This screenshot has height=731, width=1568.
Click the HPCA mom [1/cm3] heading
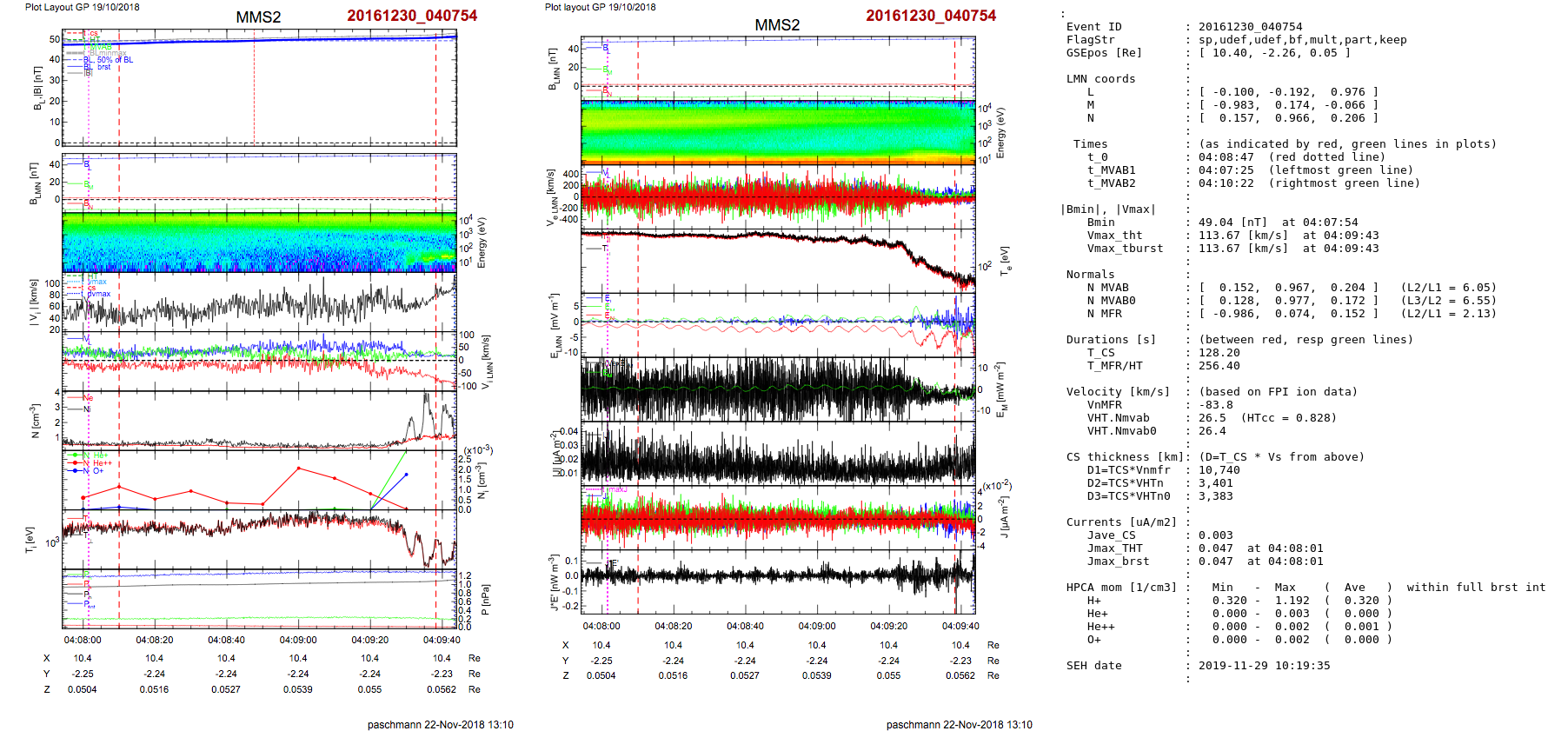pyautogui.click(x=1121, y=588)
